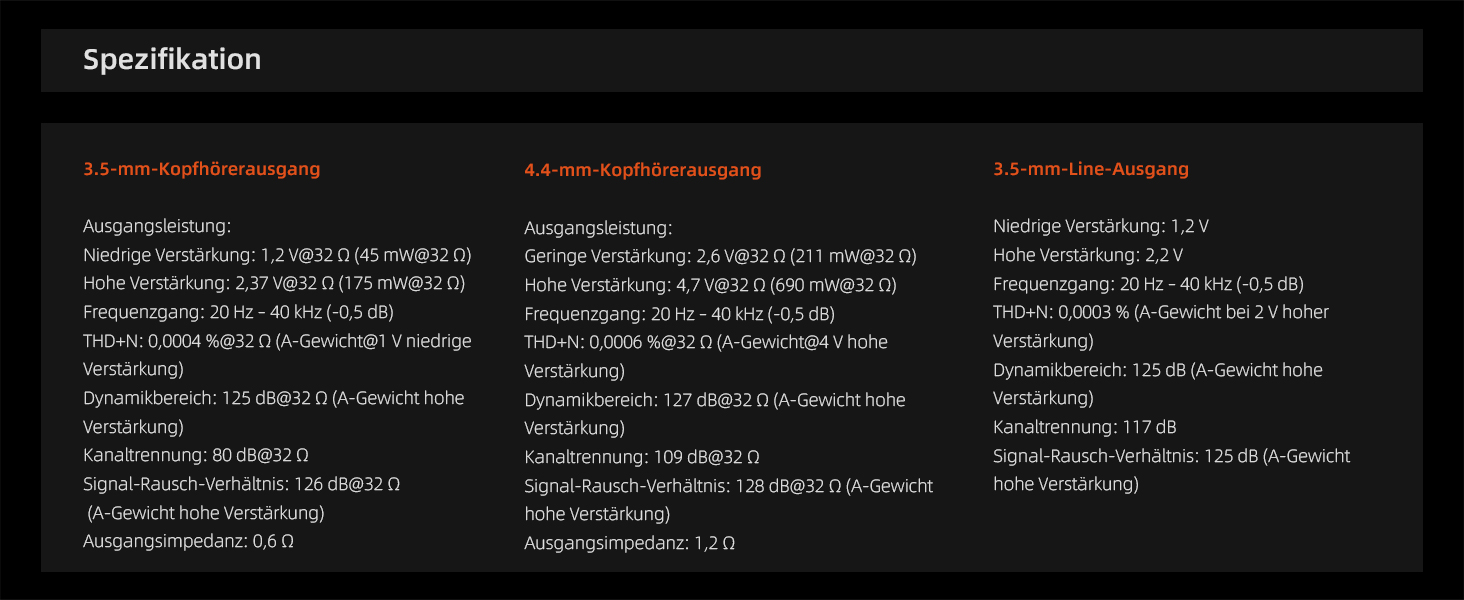Select the Hohe Verstärkung 2,2 V line
The height and width of the screenshot is (600, 1464).
point(1088,255)
